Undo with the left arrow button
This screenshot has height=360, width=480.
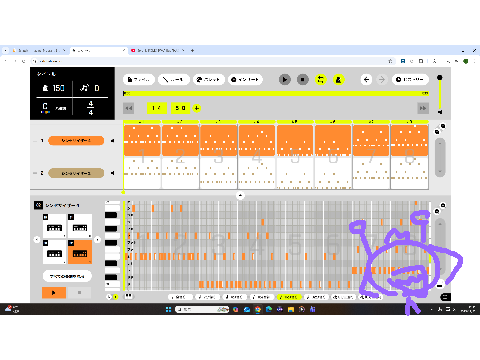pyautogui.click(x=366, y=80)
